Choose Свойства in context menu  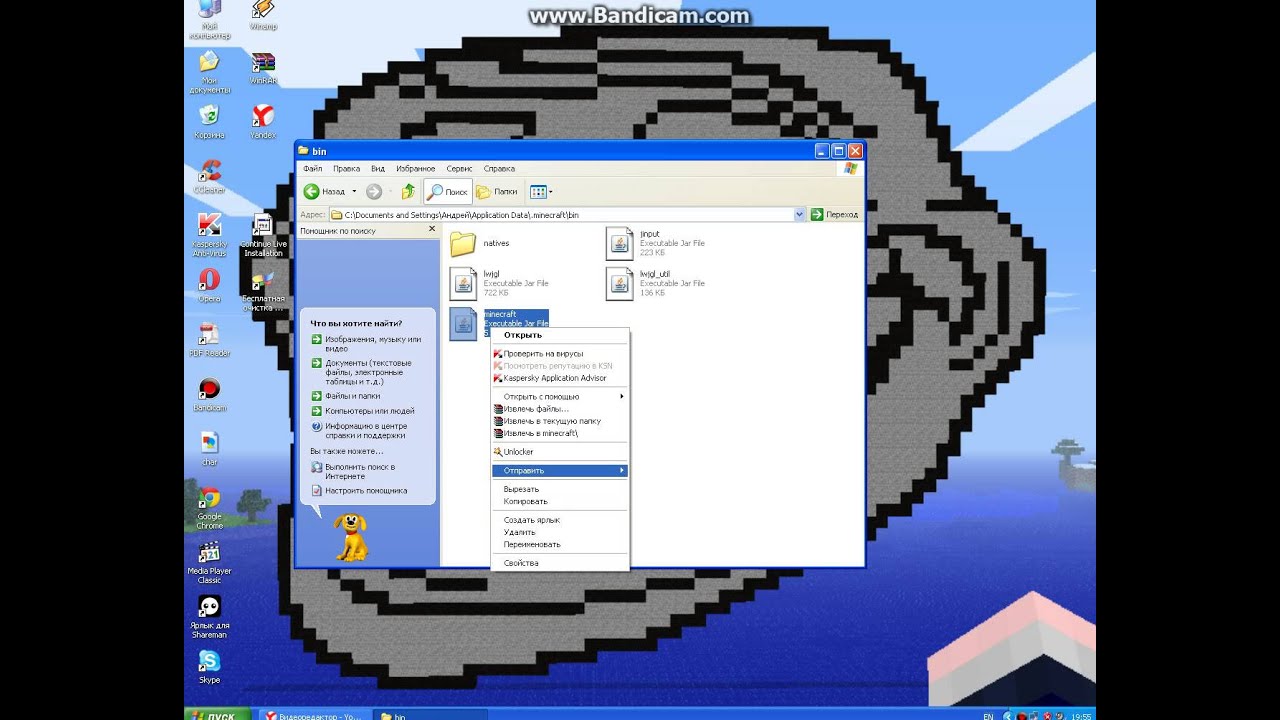(560, 563)
